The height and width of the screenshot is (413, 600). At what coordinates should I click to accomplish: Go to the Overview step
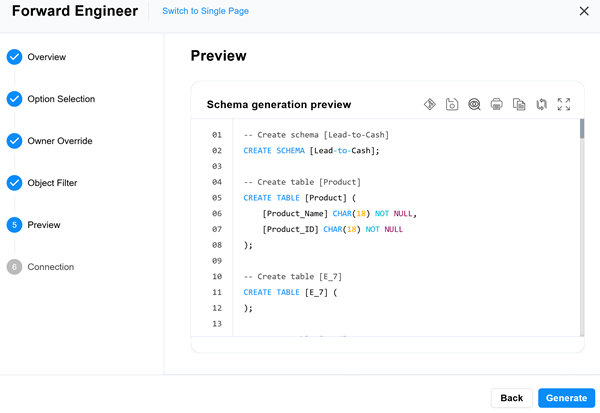click(47, 57)
